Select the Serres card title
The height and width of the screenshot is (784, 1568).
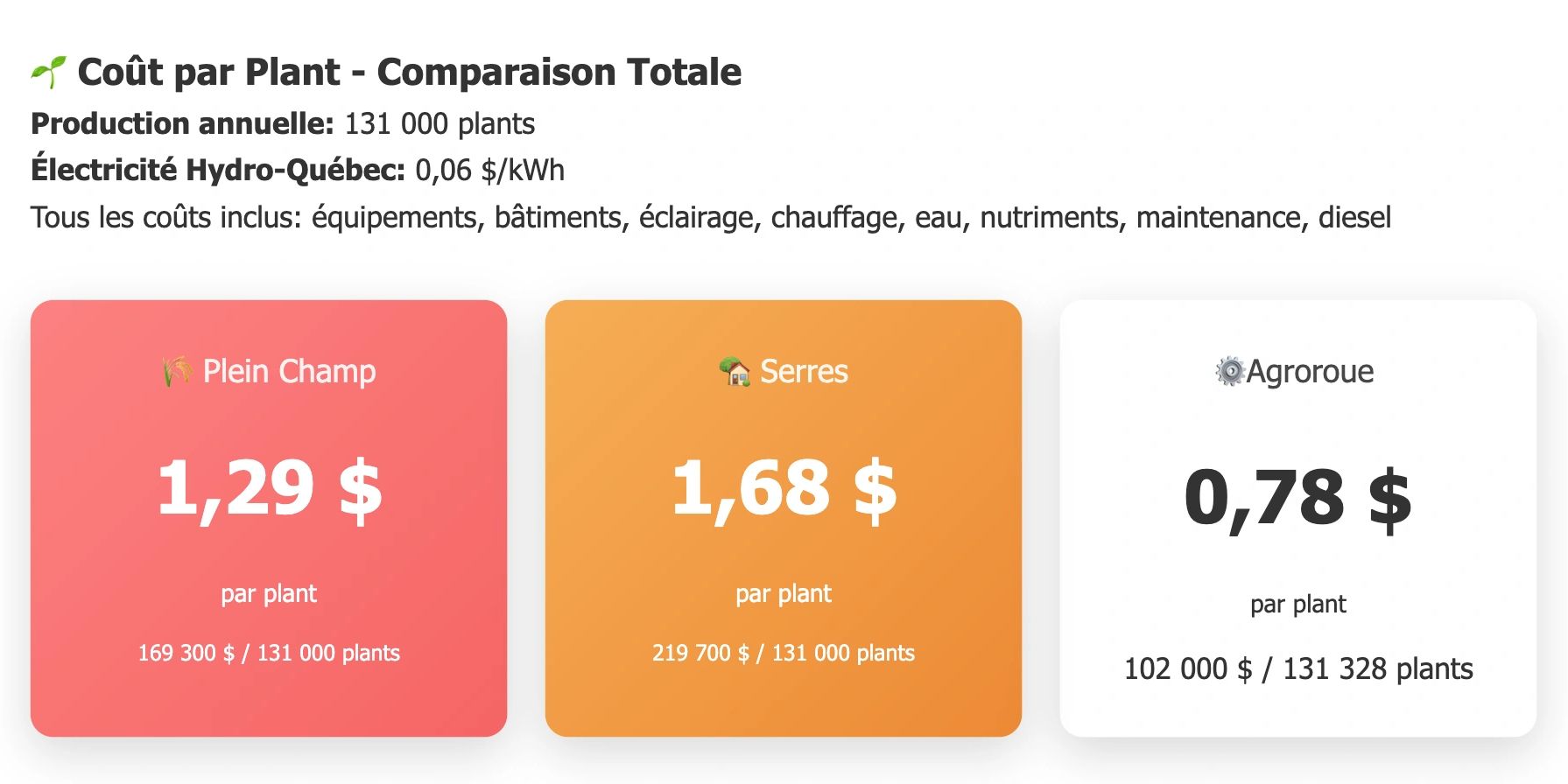tap(804, 372)
